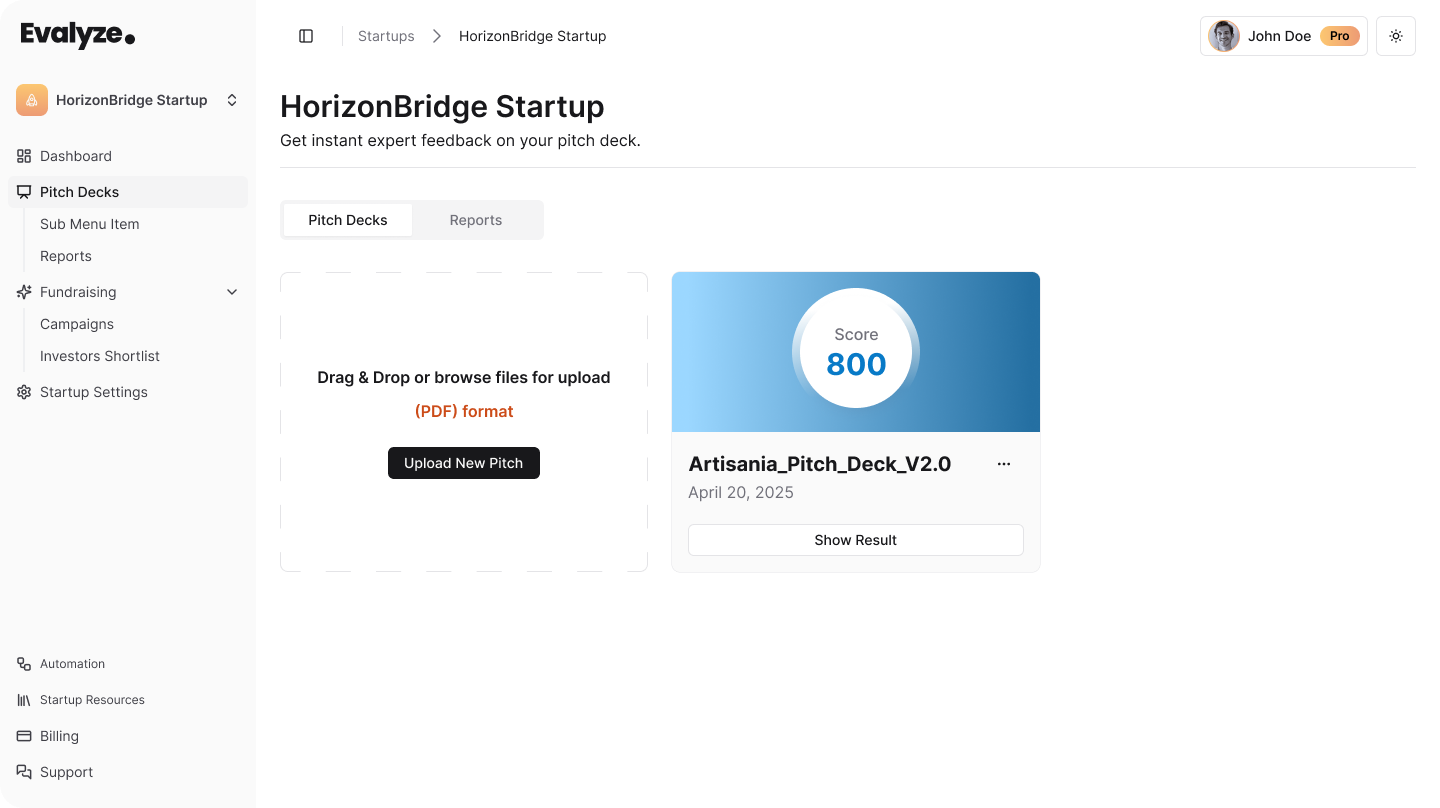Open the Artisania pitch deck options menu
This screenshot has height=808, width=1440.
coord(1004,464)
